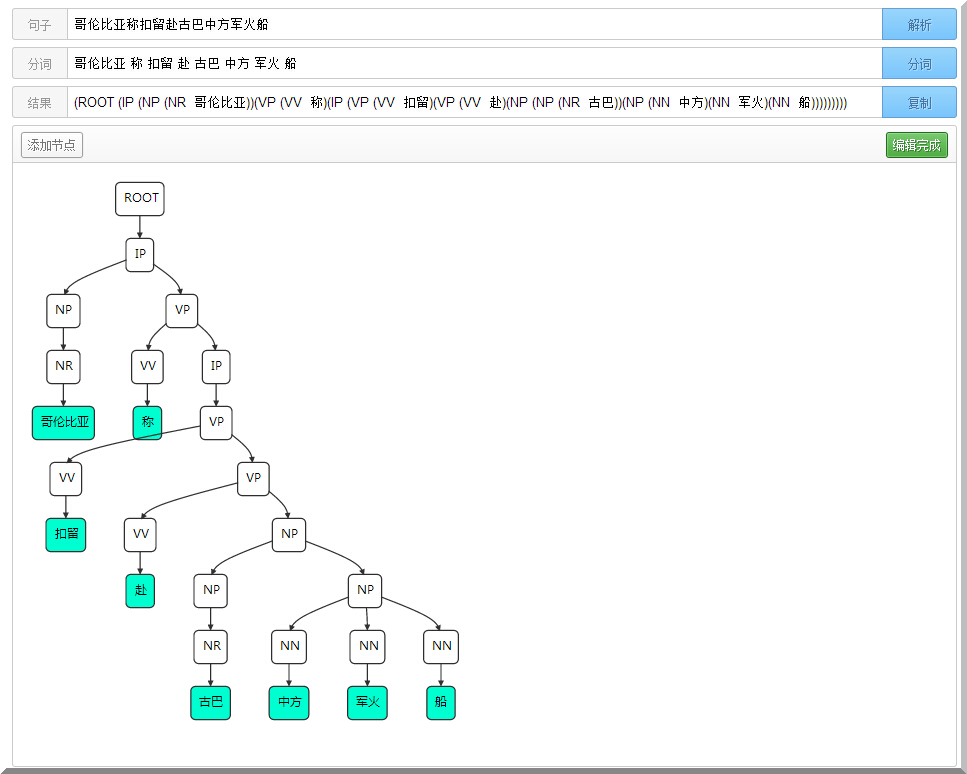The image size is (967, 774).
Task: Click the NR node above 古巴
Action: 211,646
